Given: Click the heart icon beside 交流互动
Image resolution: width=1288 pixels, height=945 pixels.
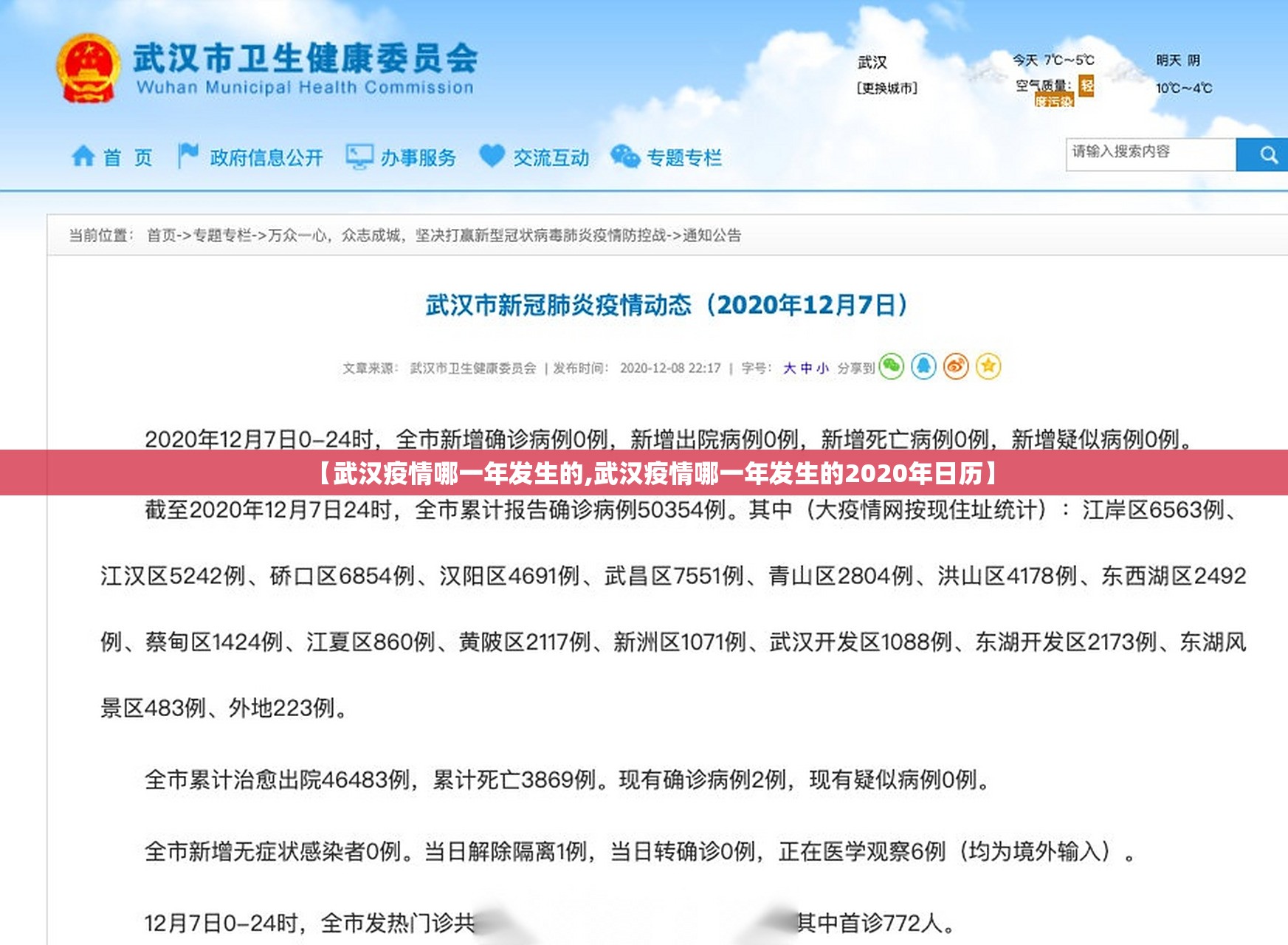Looking at the screenshot, I should [x=492, y=157].
